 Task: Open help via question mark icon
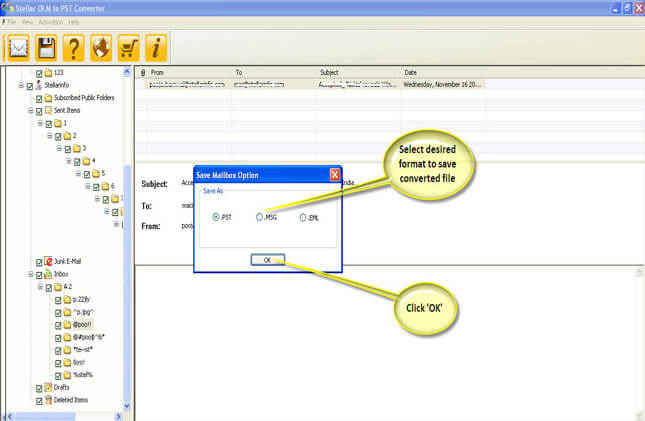tap(74, 48)
